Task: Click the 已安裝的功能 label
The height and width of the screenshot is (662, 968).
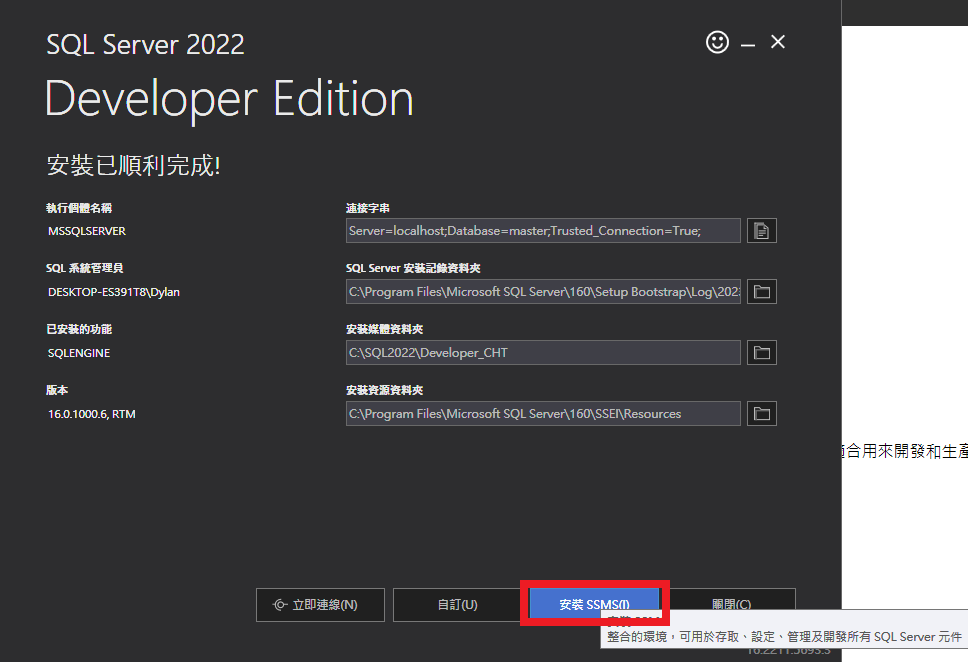Action: pos(79,329)
